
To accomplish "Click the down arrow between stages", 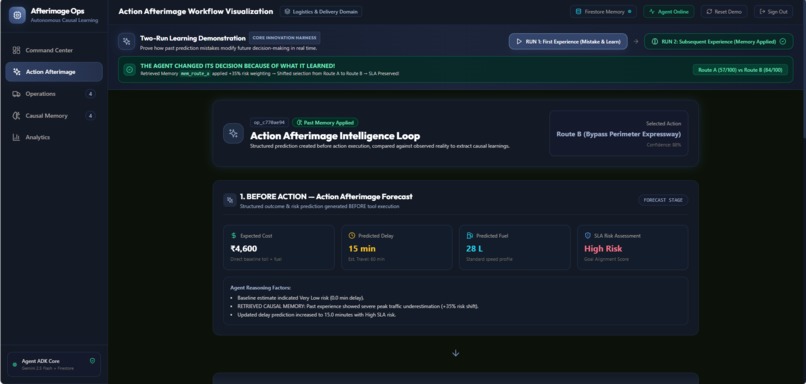I will click(455, 353).
